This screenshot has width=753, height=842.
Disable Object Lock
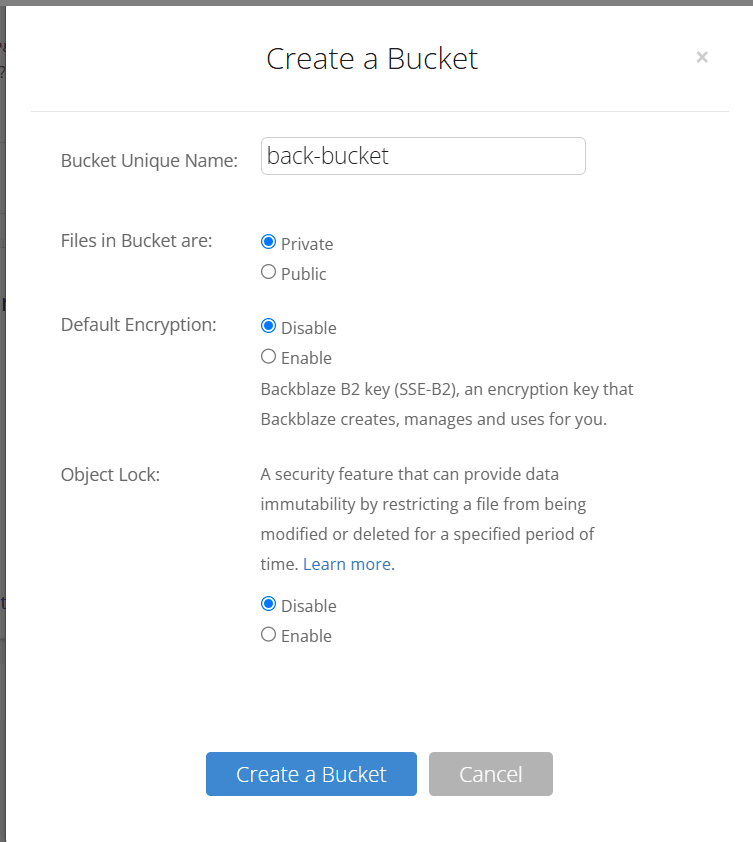point(268,603)
